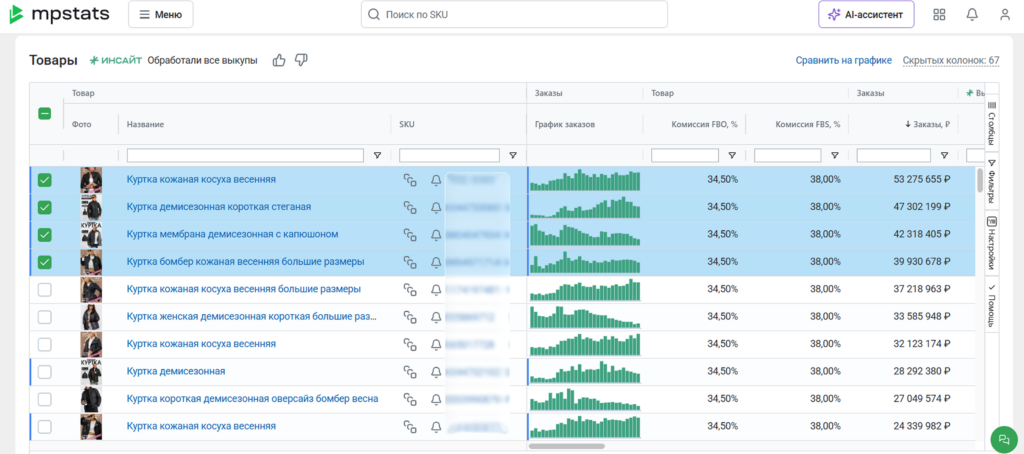1024x454 pixels.
Task: Copy icon in Куртка демисезонная row
Action: 409,372
